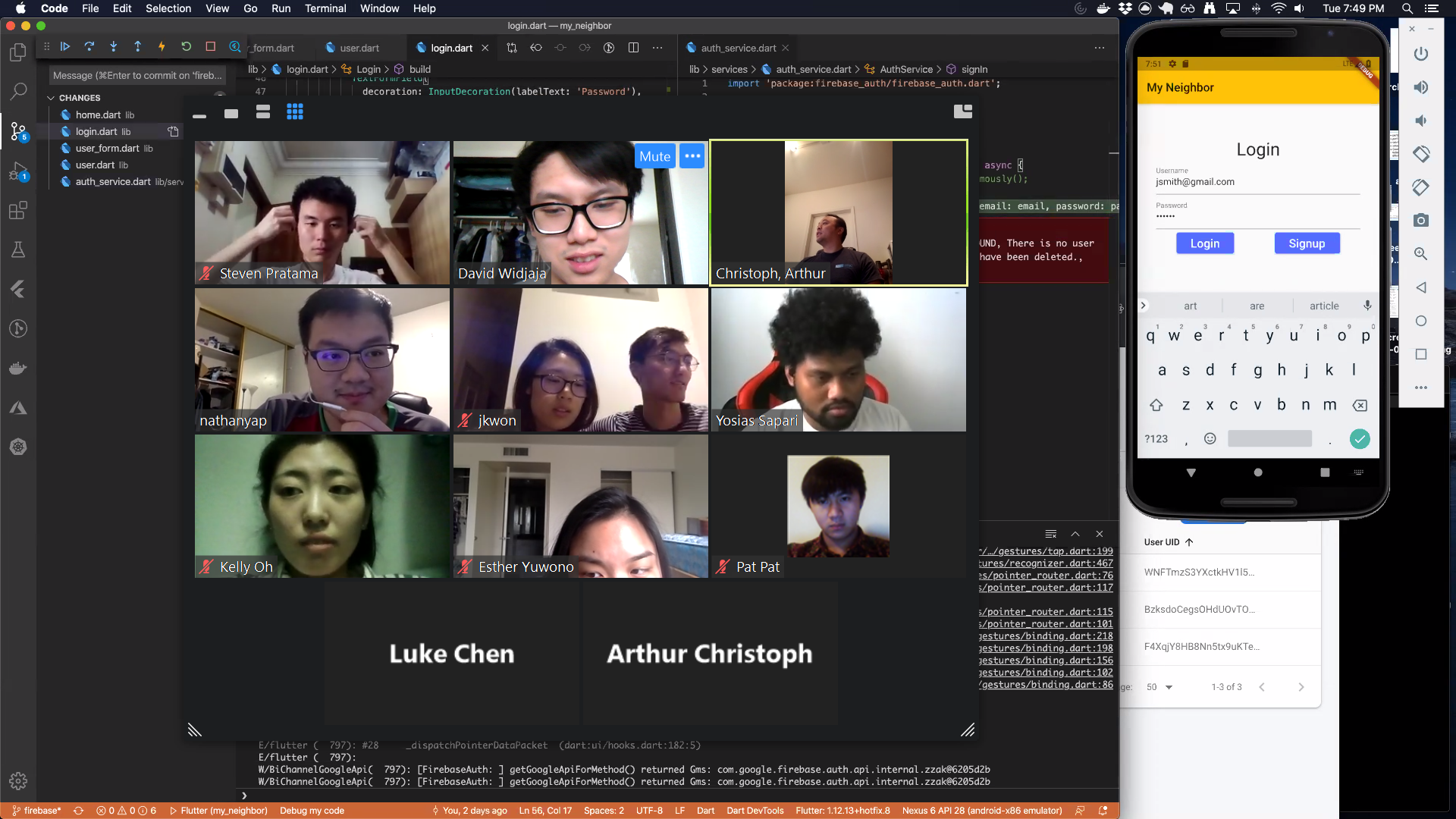1456x819 pixels.
Task: Open the Run menu
Action: point(281,8)
